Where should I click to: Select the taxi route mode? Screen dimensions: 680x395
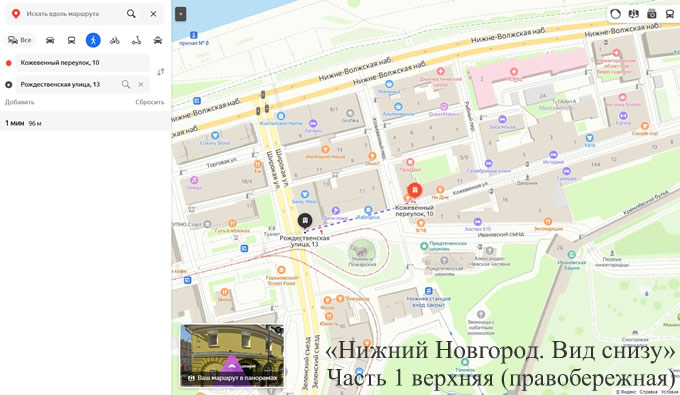point(158,40)
